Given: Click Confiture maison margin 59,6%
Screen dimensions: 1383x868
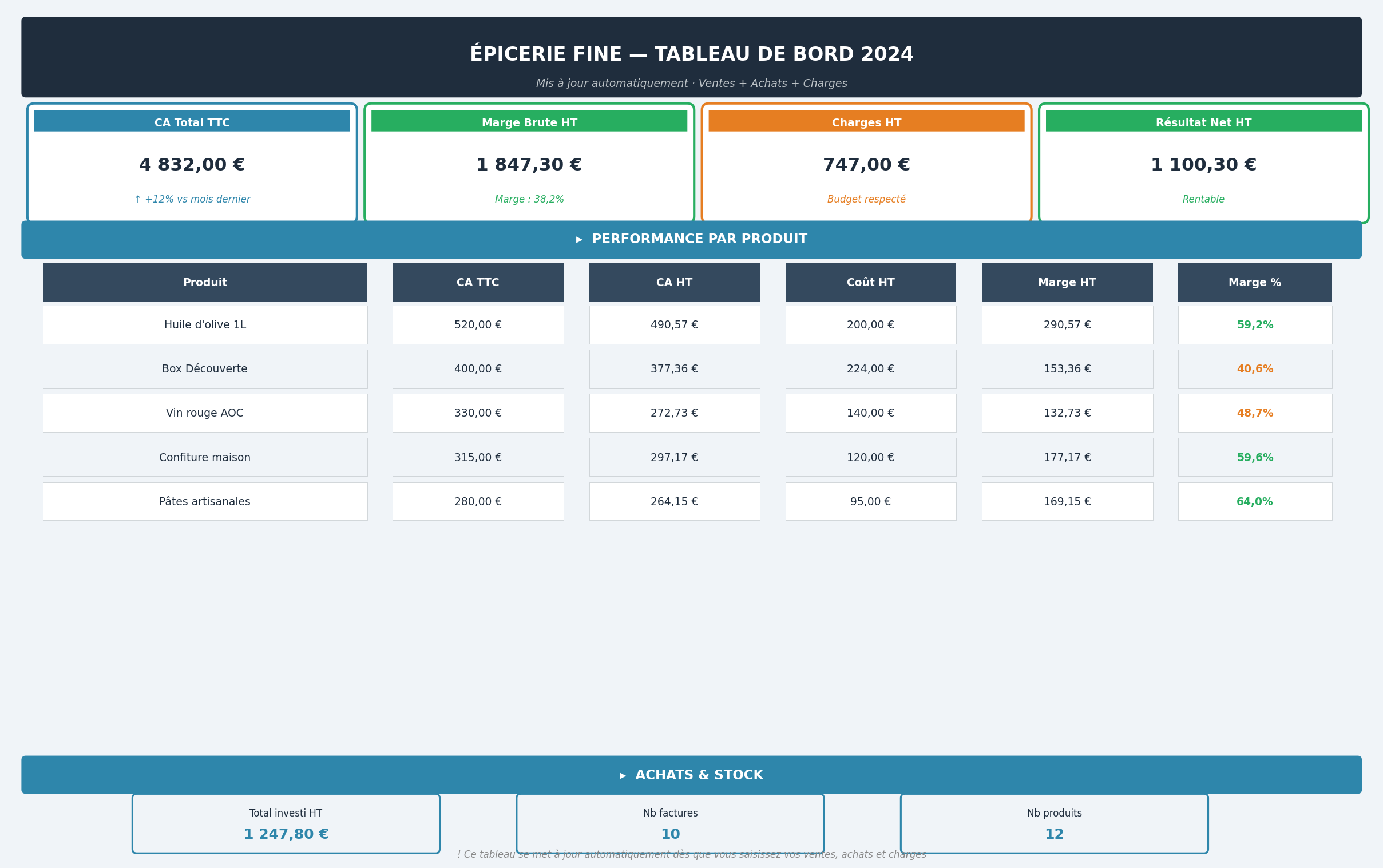Looking at the screenshot, I should 1254,458.
